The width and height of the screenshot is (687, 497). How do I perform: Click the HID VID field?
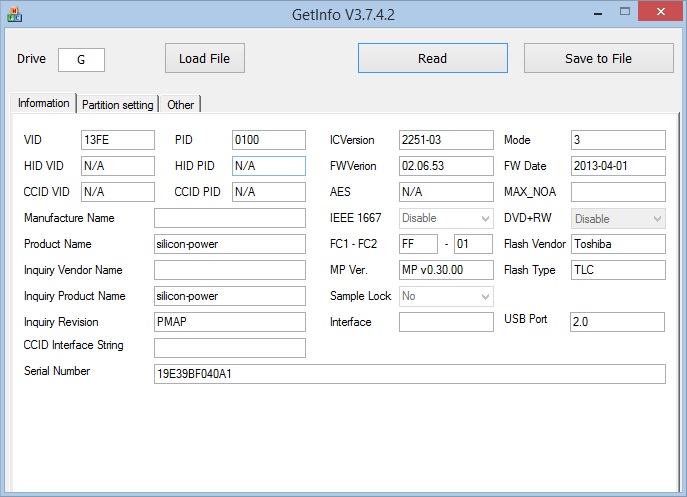118,166
